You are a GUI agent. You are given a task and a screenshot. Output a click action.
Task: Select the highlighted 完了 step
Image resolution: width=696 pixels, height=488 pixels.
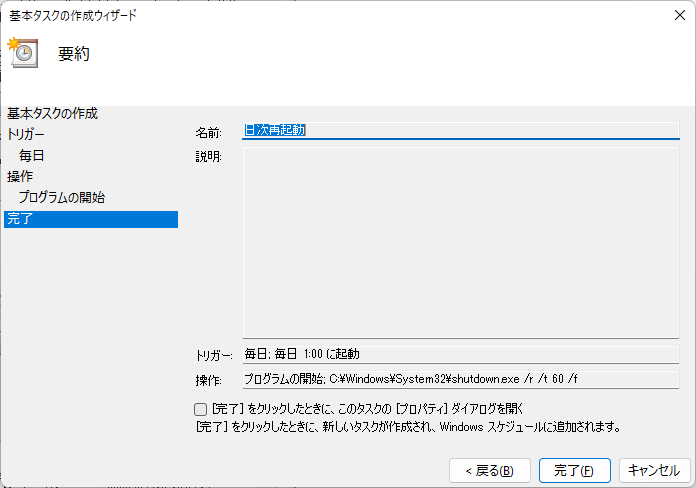(x=91, y=219)
